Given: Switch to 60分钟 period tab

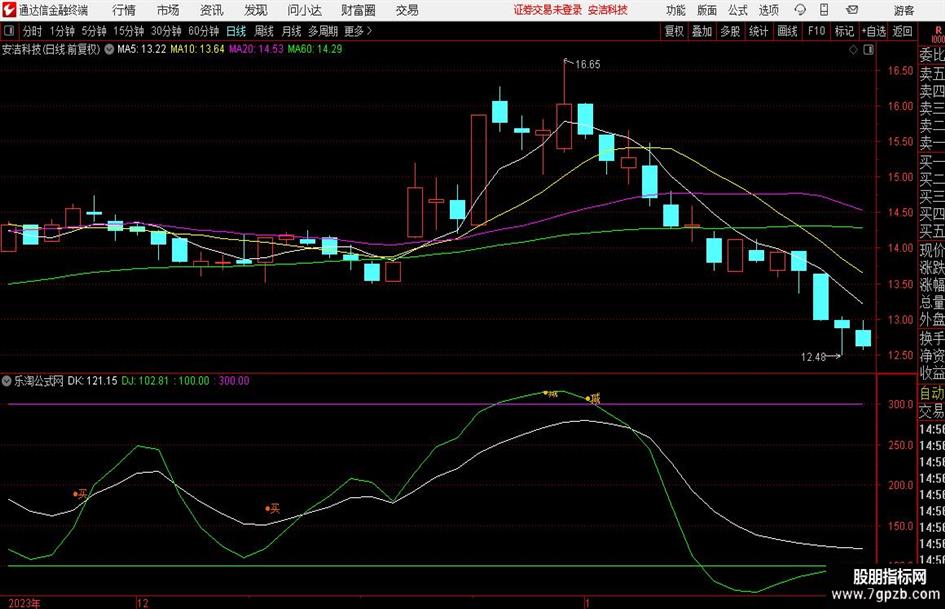Looking at the screenshot, I should click(x=204, y=31).
